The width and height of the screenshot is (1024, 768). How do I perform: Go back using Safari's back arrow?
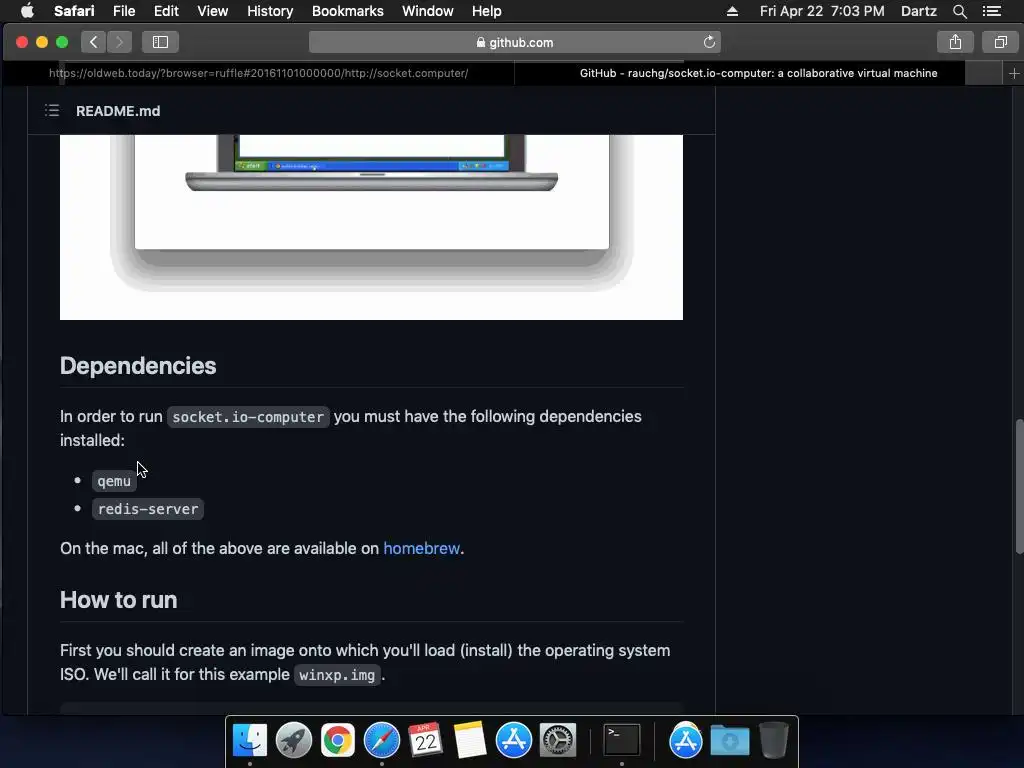(x=93, y=42)
